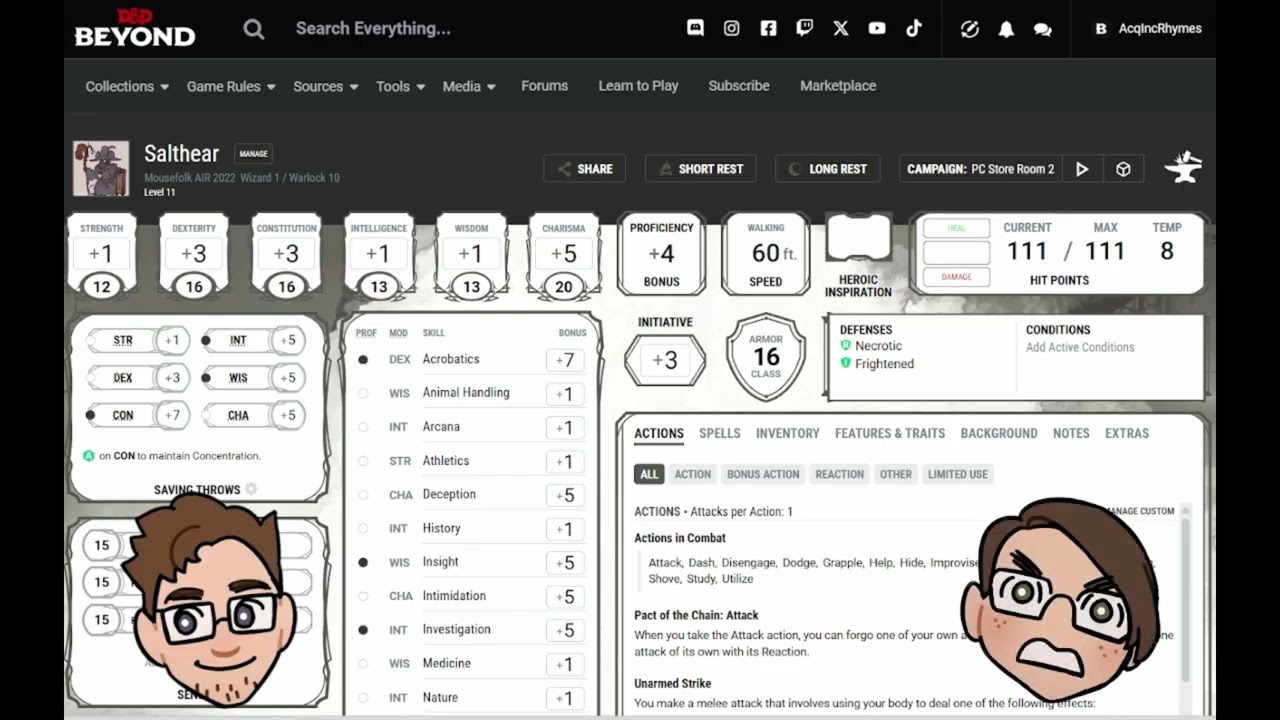Open the Learn to Play menu item
Screen dimensions: 1280x720
[x=638, y=86]
